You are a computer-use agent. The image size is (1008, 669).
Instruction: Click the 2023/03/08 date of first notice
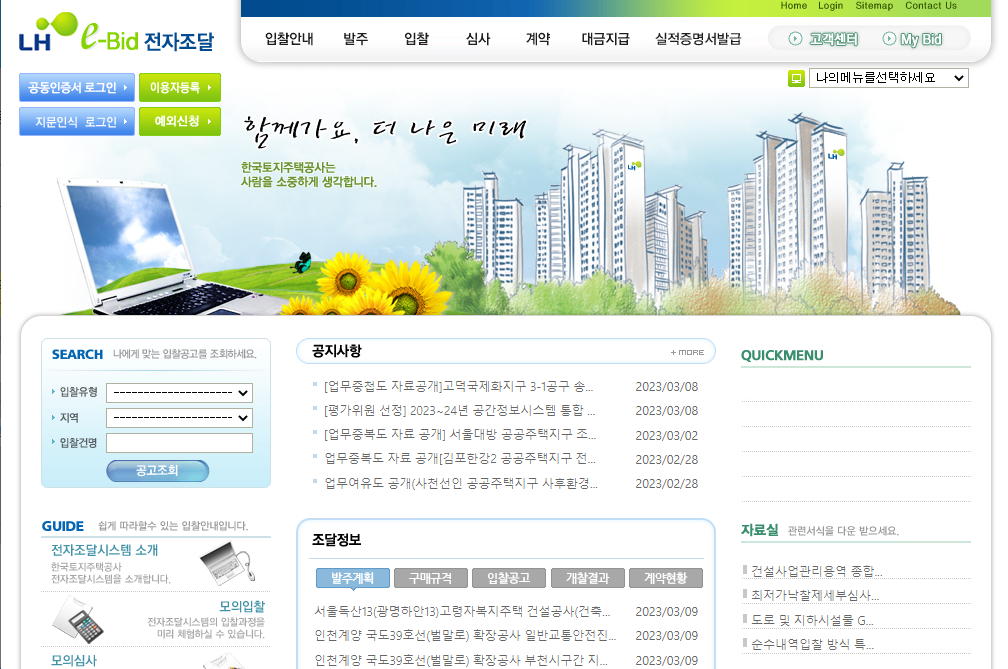point(667,387)
